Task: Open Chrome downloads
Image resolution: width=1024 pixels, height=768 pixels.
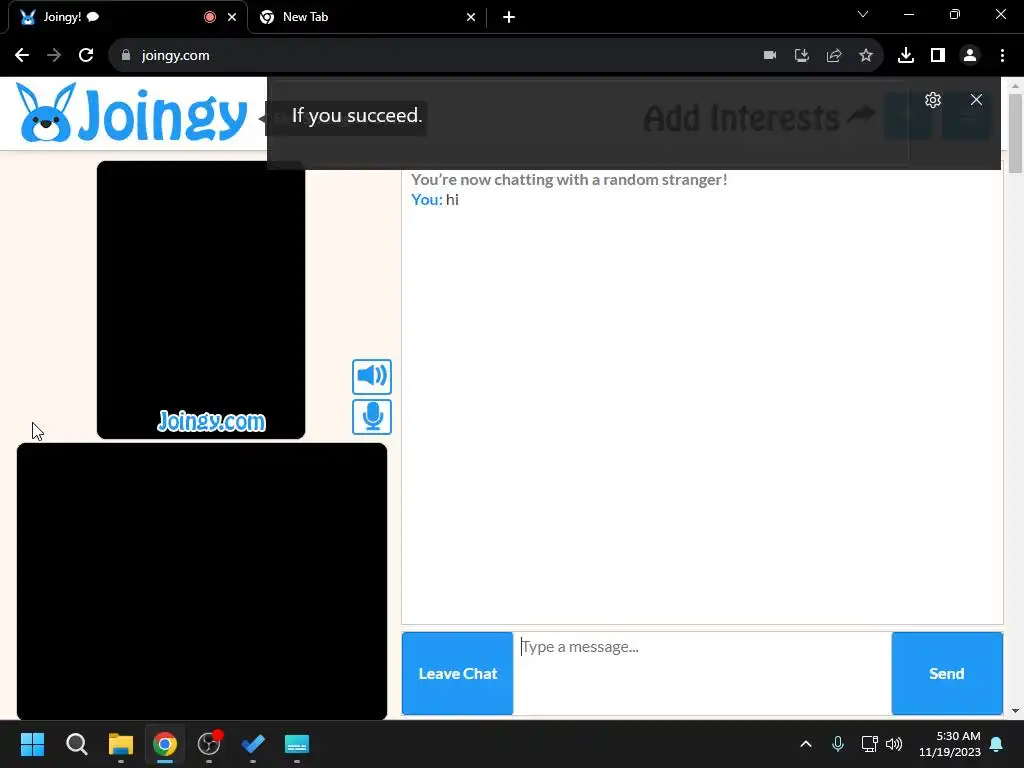Action: (x=906, y=56)
